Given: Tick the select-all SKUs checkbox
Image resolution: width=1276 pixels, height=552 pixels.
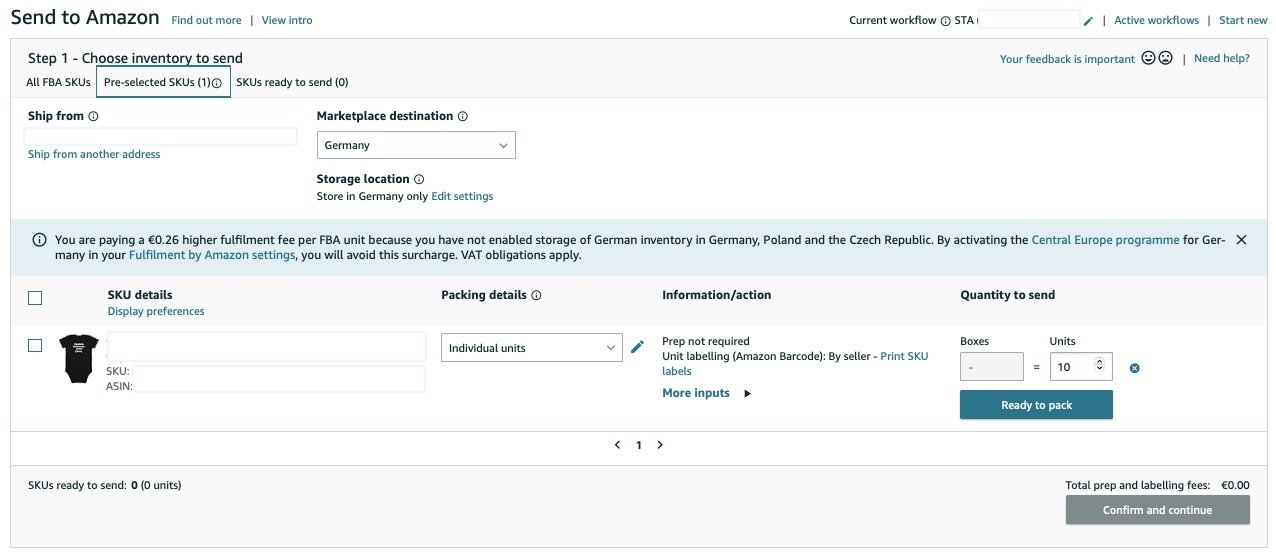Looking at the screenshot, I should click(35, 297).
